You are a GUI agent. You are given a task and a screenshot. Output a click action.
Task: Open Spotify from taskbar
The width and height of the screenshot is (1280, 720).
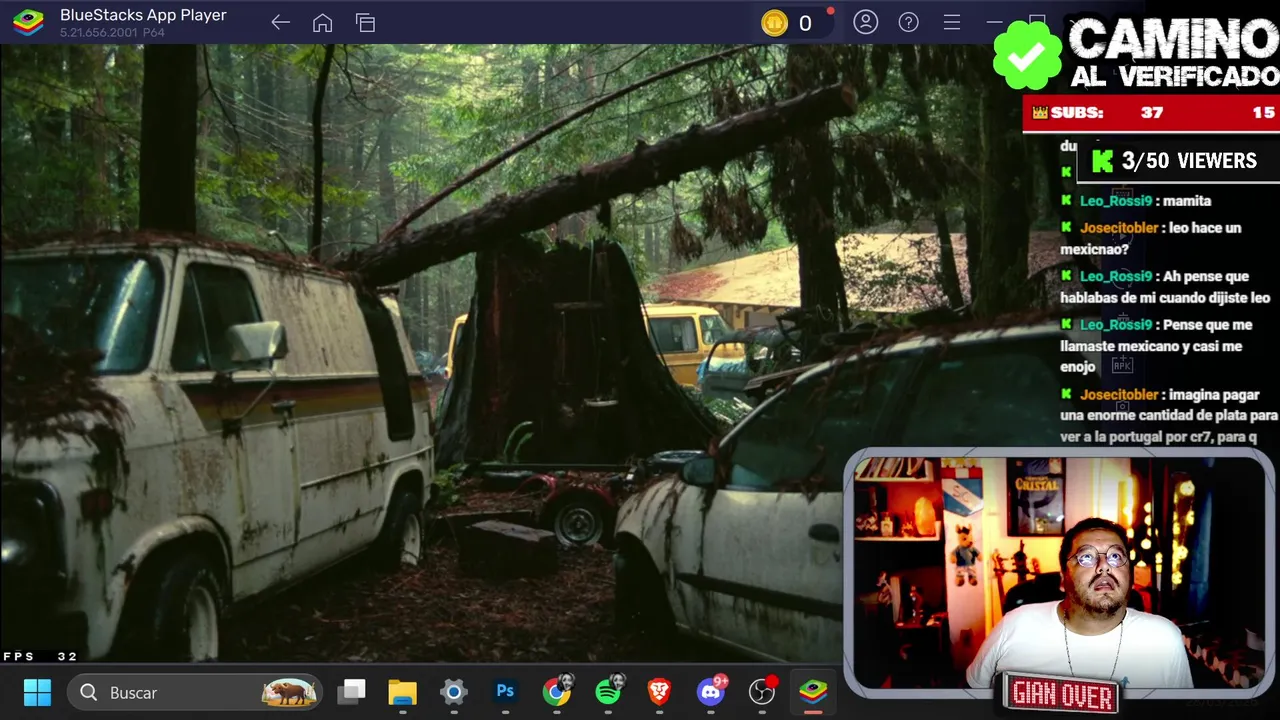tap(608, 691)
